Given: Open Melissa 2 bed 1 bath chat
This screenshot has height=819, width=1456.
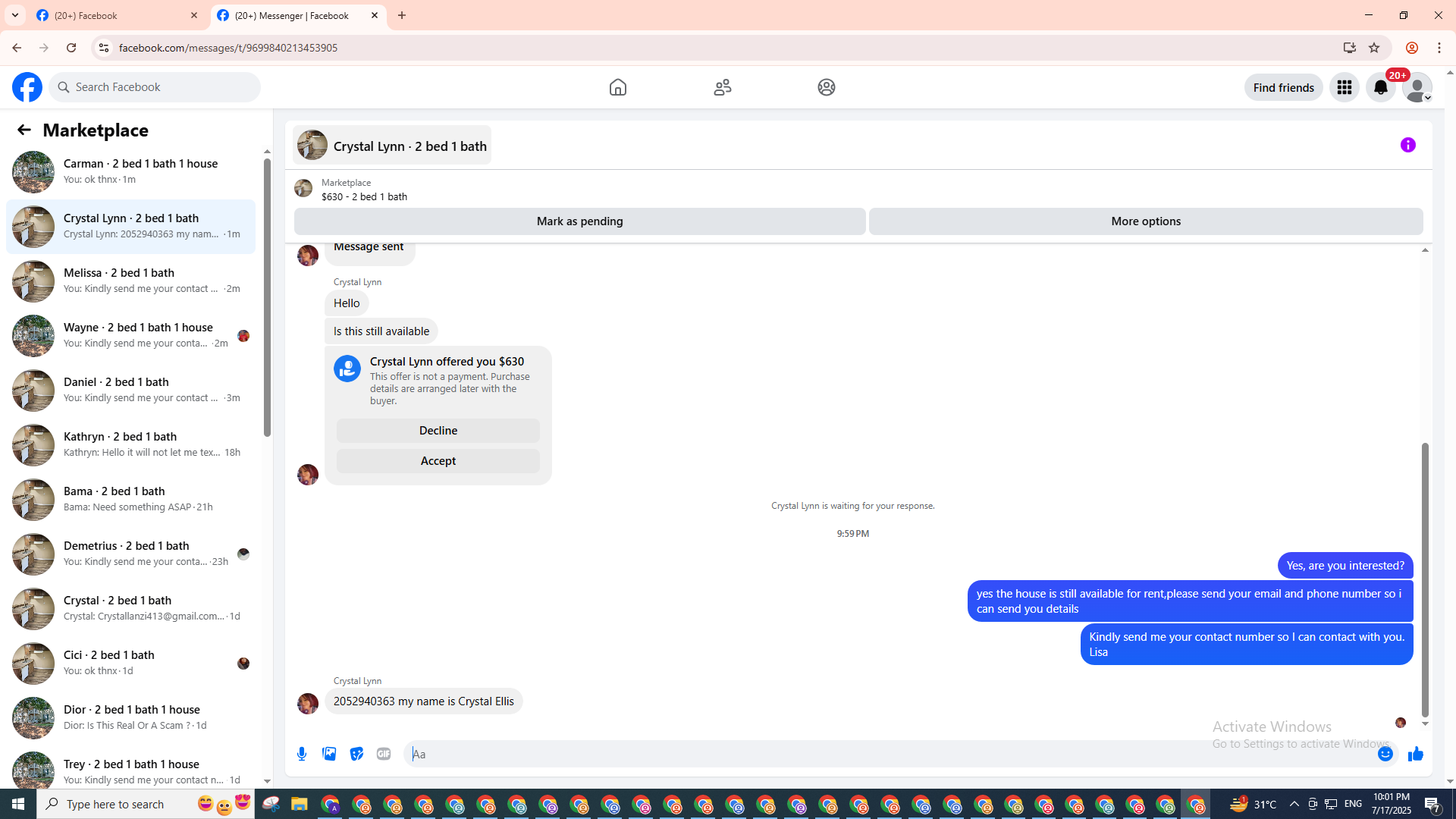Looking at the screenshot, I should click(130, 281).
